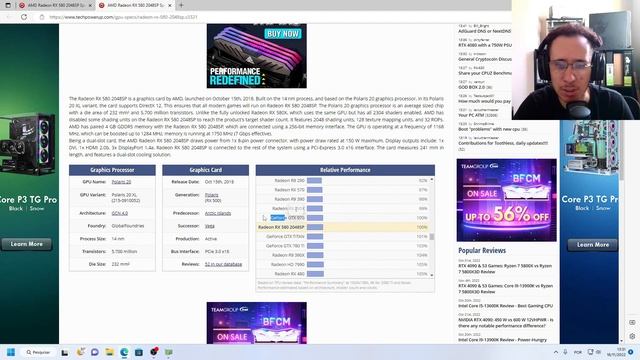
Task: Open the File Explorer folder icon
Action: tap(109, 352)
